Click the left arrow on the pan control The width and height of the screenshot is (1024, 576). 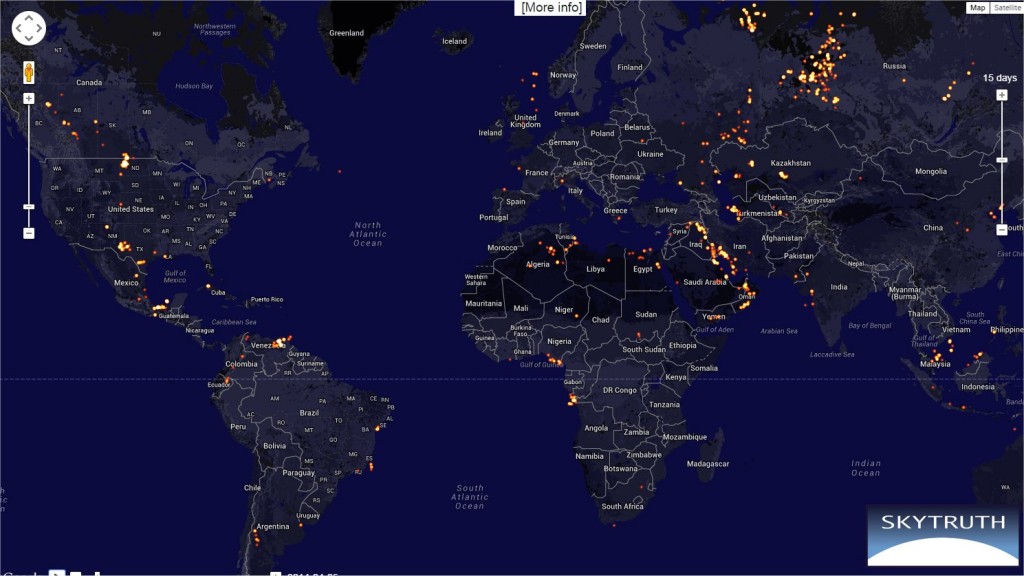(18, 29)
